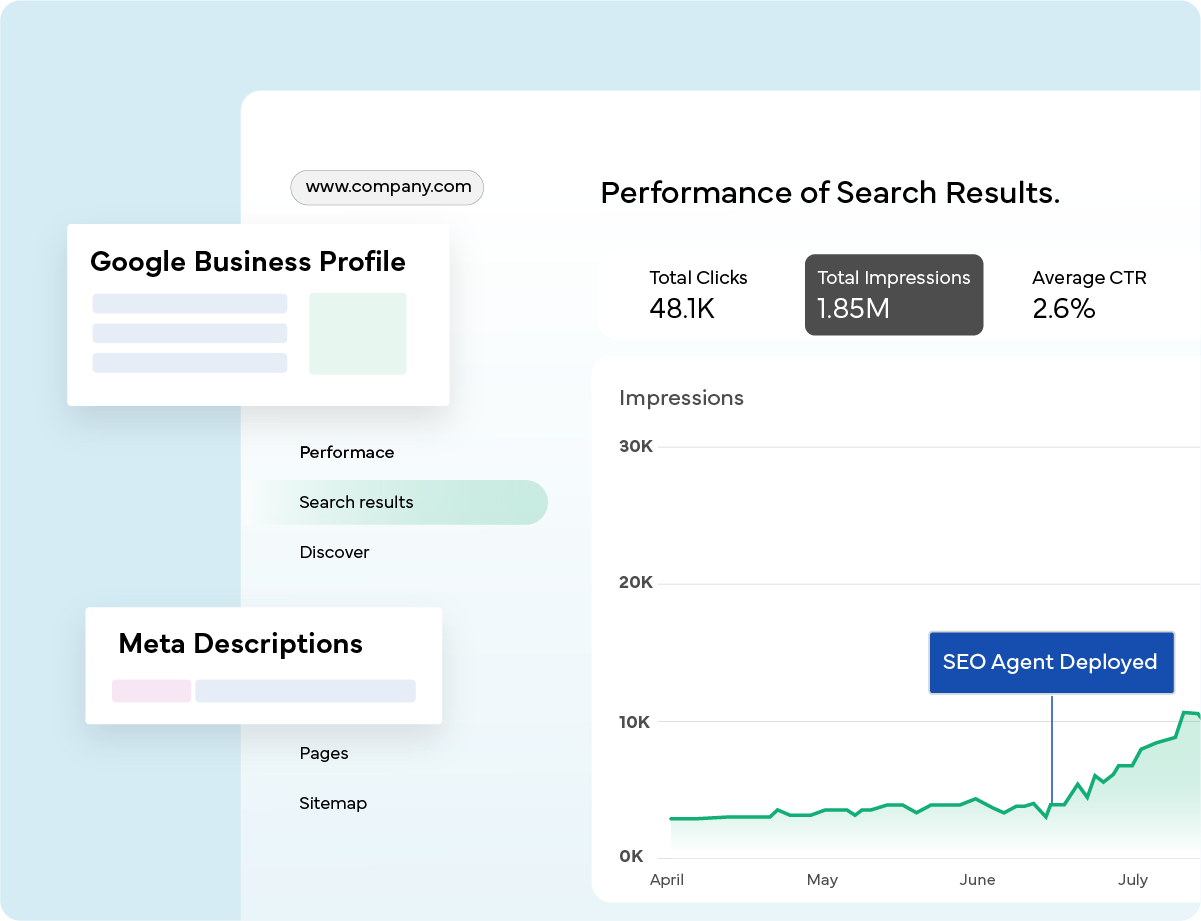Click the www.company.com URL pill
1201x921 pixels.
coord(387,187)
